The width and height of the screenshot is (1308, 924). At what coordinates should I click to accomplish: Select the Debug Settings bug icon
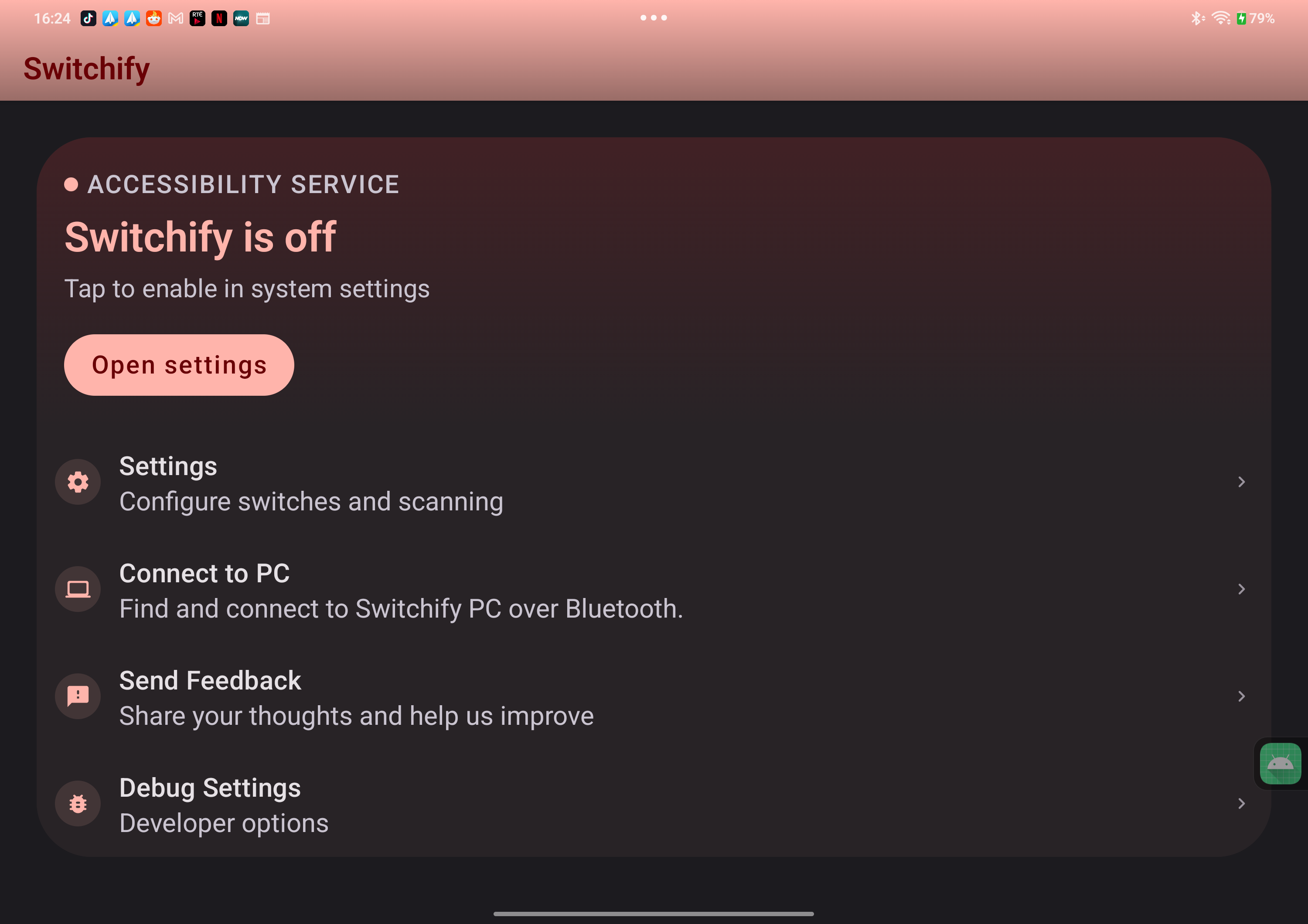click(x=78, y=803)
